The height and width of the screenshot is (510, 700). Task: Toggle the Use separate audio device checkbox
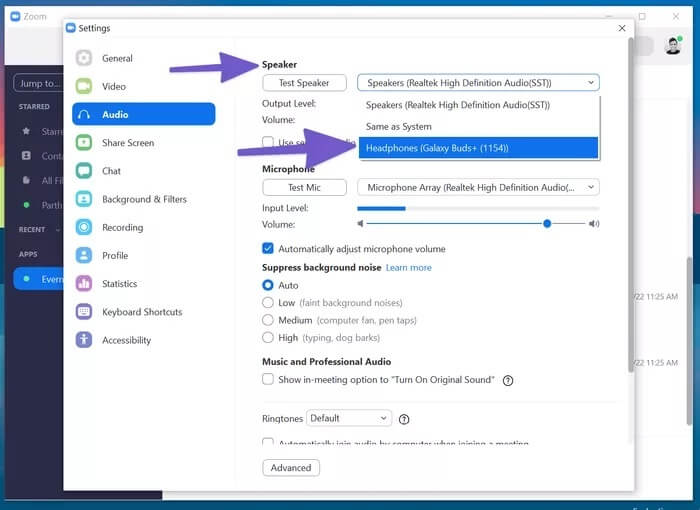268,142
